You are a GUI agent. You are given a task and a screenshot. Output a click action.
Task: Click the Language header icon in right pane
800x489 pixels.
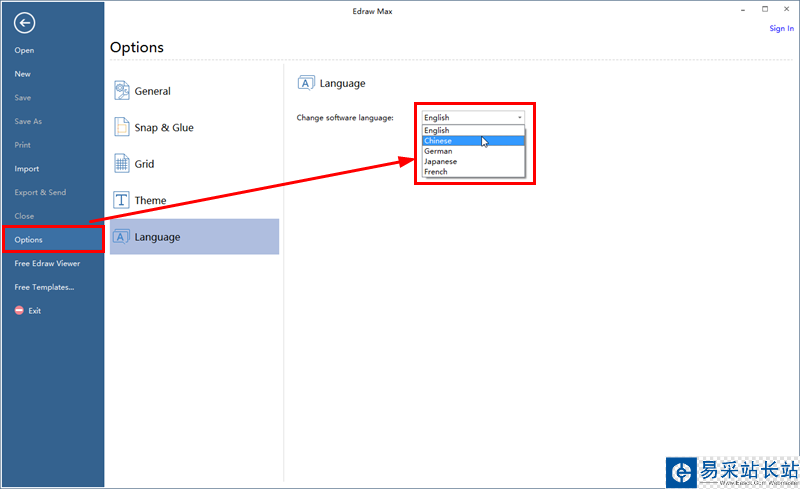coord(306,83)
